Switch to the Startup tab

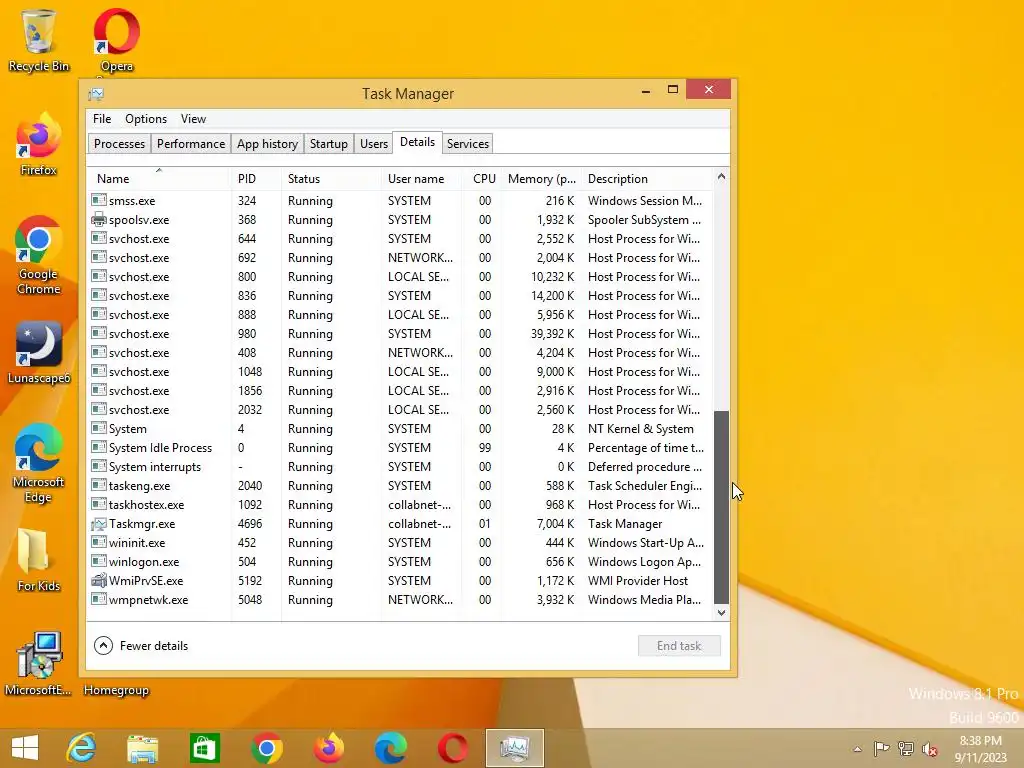(328, 144)
